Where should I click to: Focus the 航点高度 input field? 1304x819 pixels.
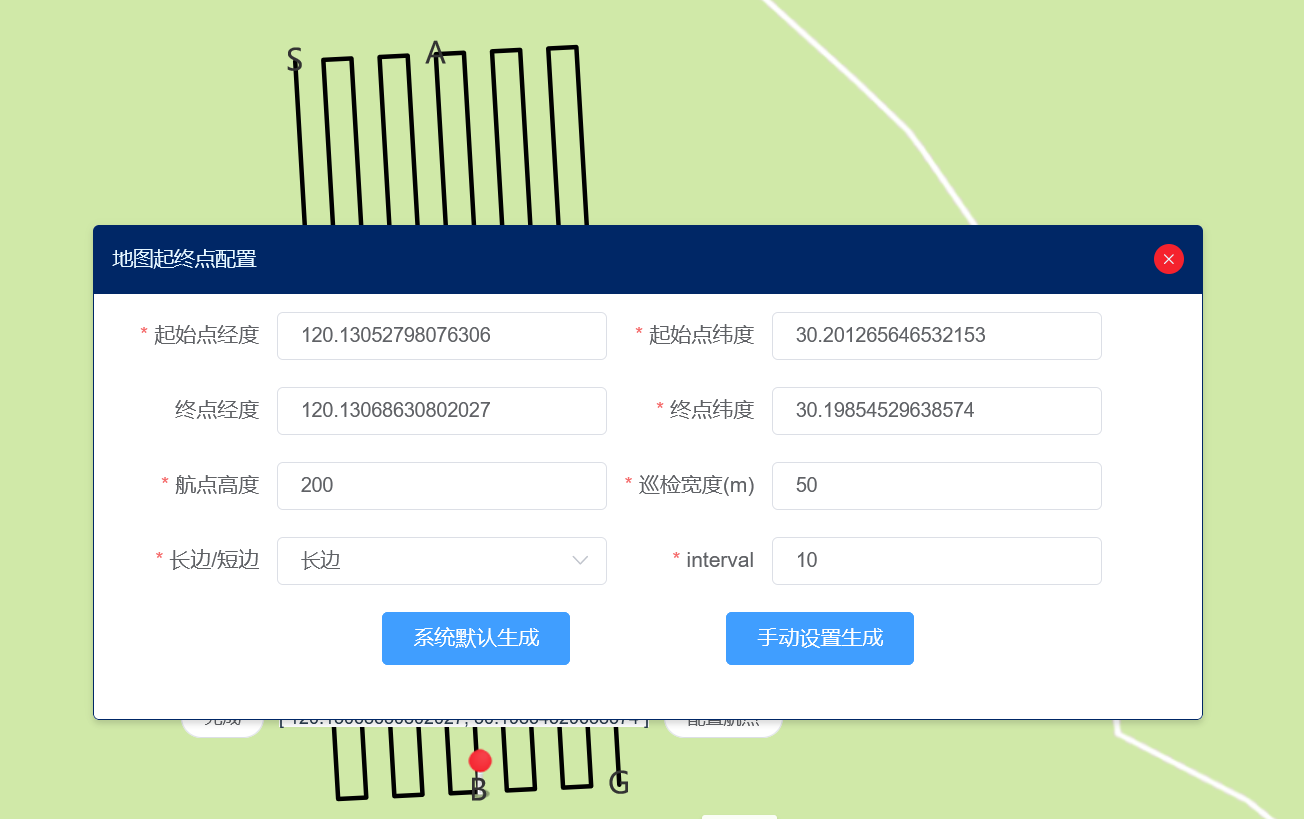(441, 486)
